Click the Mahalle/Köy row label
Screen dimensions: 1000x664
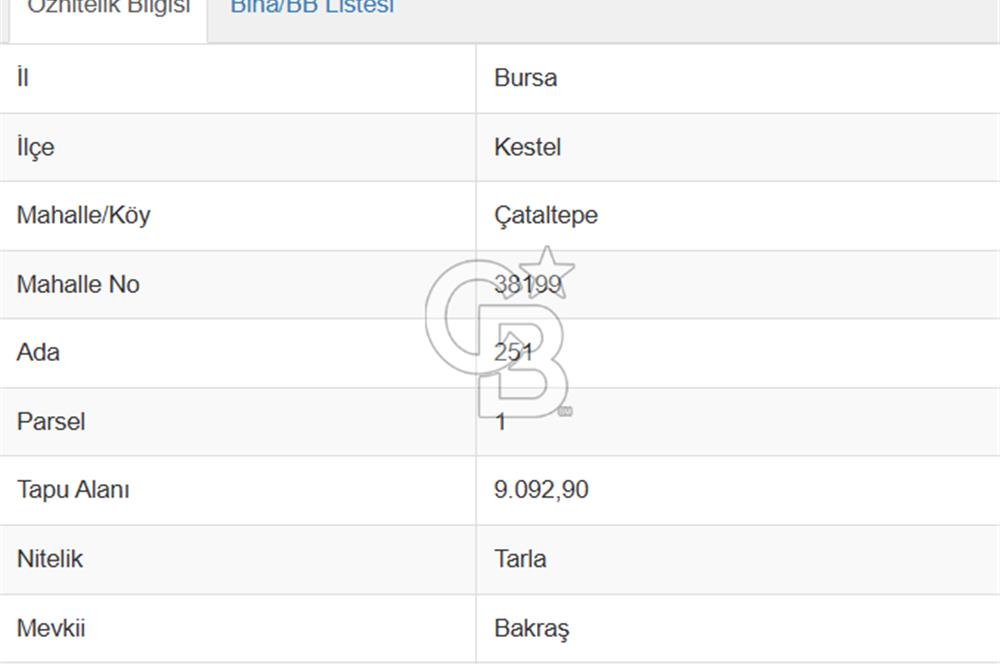click(84, 216)
